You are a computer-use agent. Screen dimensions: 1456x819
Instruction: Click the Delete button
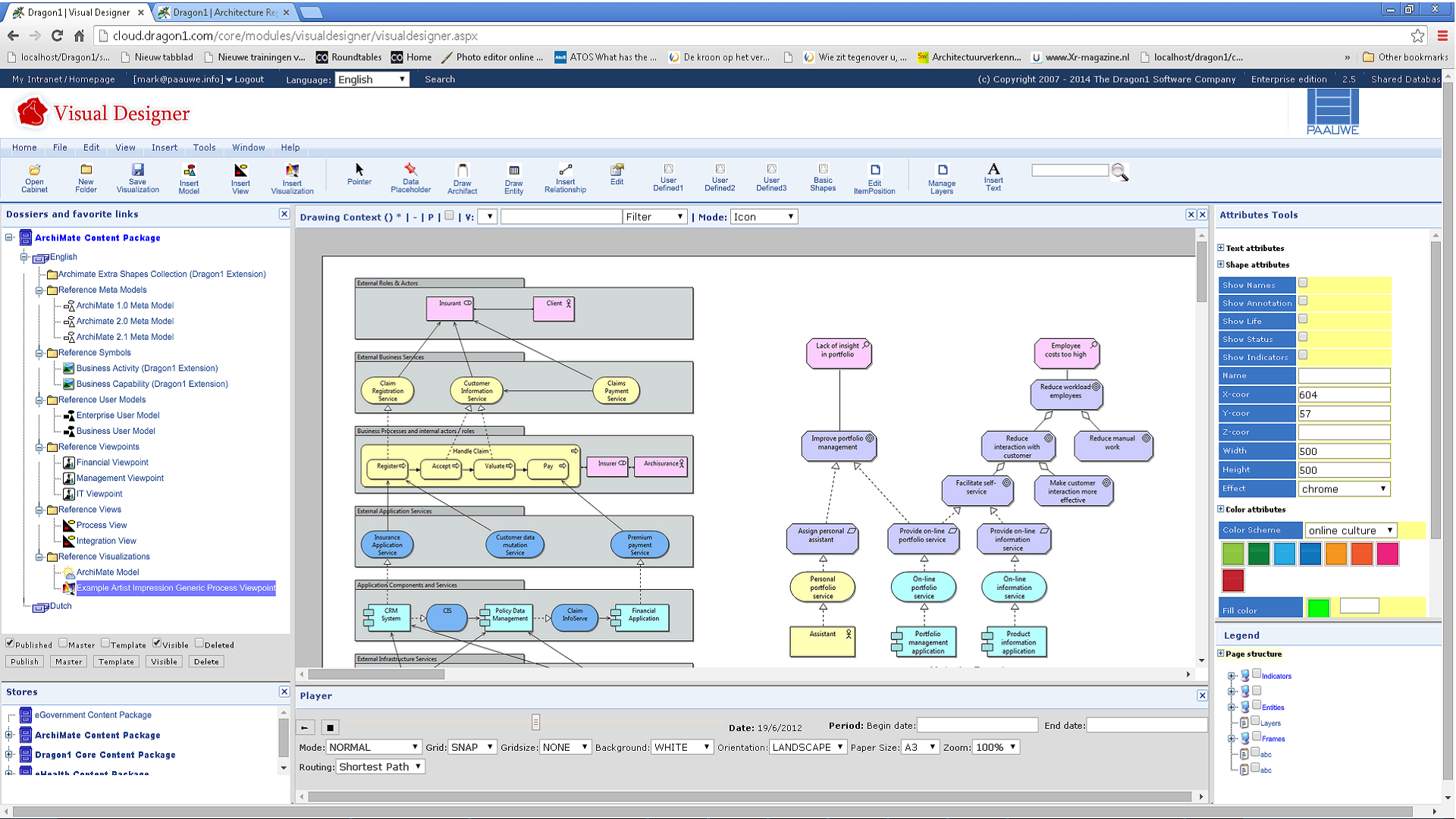pos(206,661)
